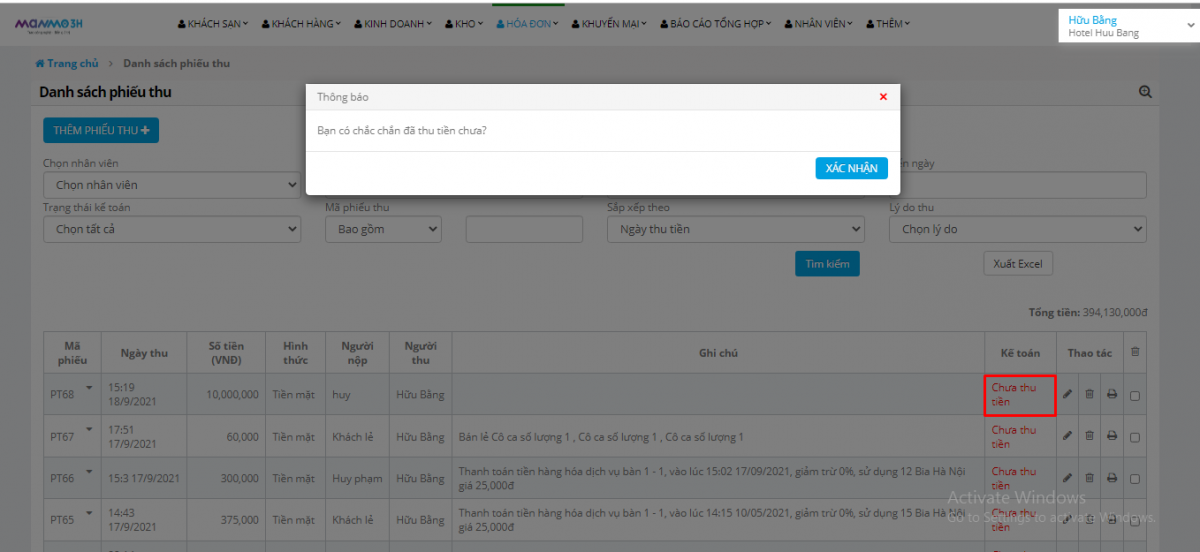Click the edit pencil icon for PT67

coord(1067,436)
